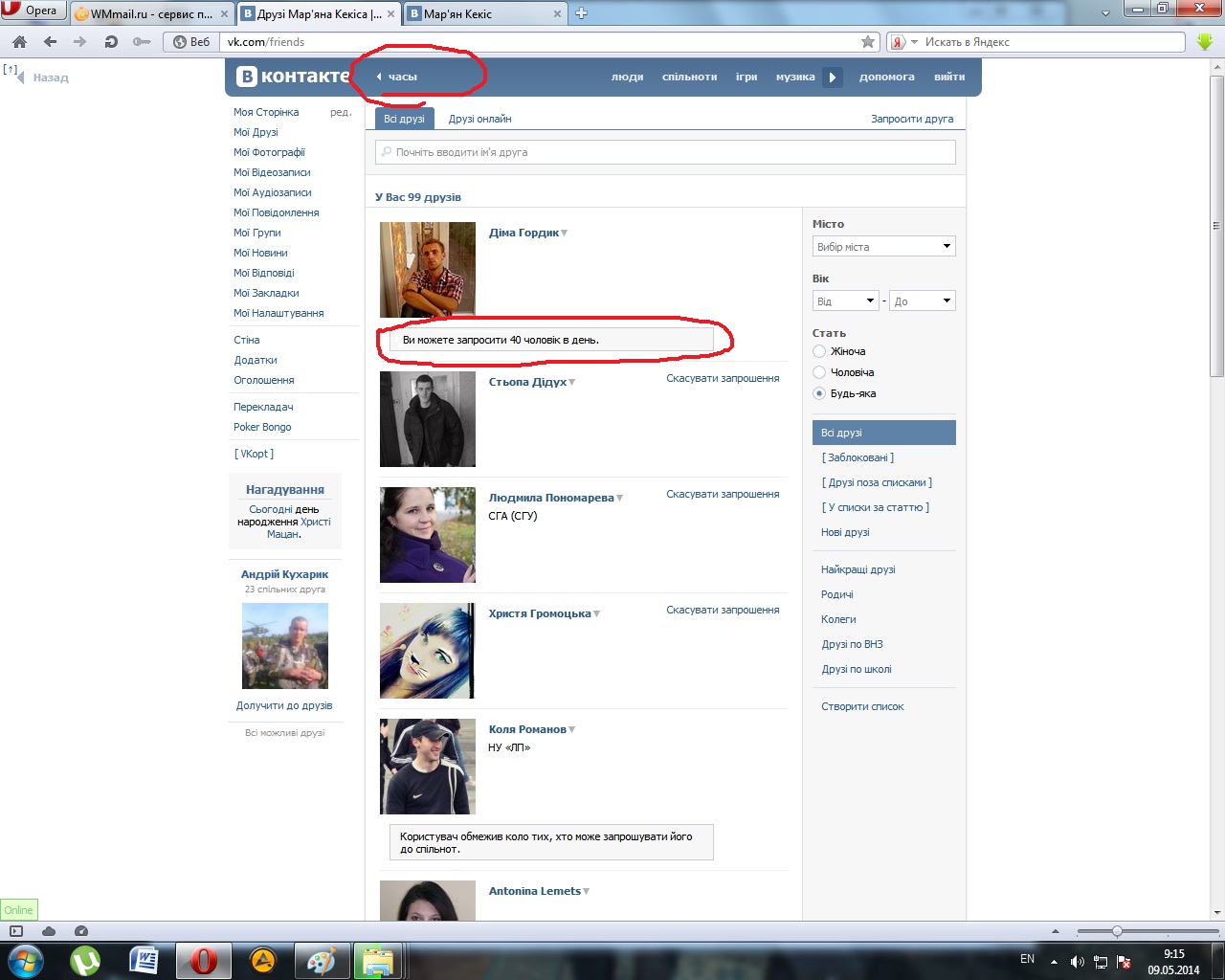This screenshot has height=980, width=1225.
Task: Select the Чоловіча gender radio button
Action: tap(819, 372)
